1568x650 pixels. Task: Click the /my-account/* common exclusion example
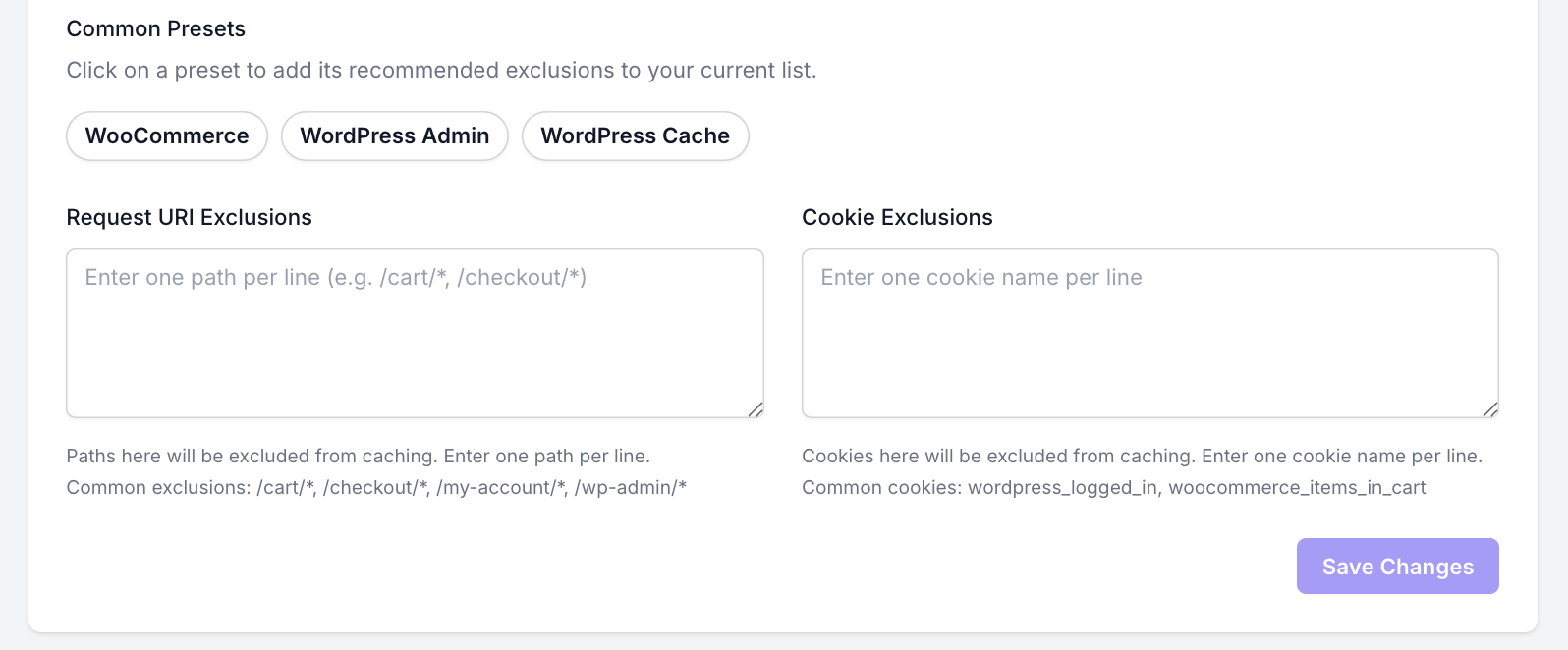[502, 487]
